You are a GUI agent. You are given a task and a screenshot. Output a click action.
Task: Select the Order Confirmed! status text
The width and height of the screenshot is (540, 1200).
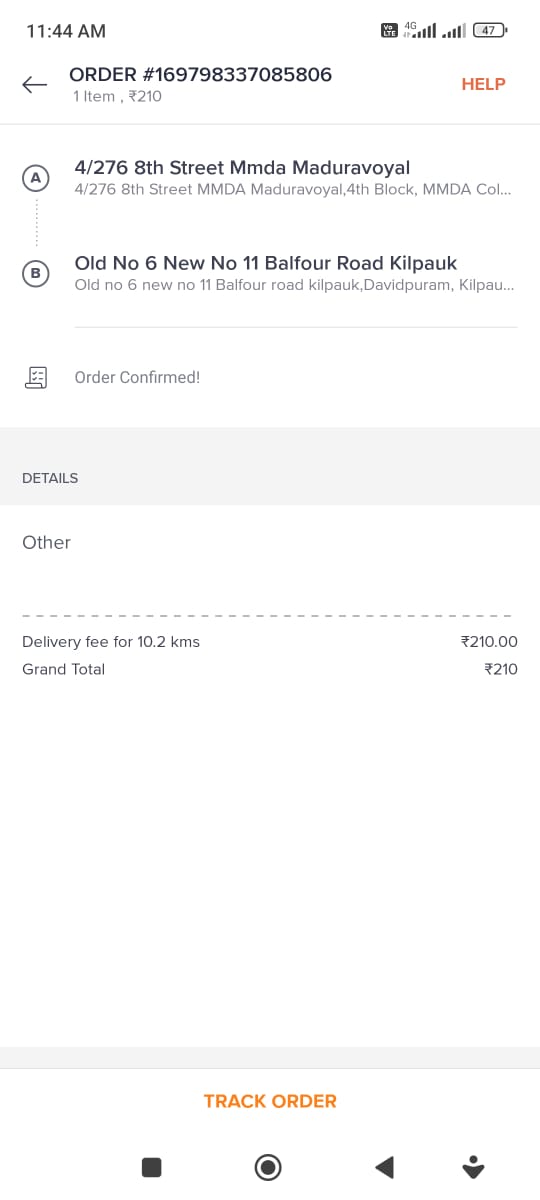[x=137, y=377]
